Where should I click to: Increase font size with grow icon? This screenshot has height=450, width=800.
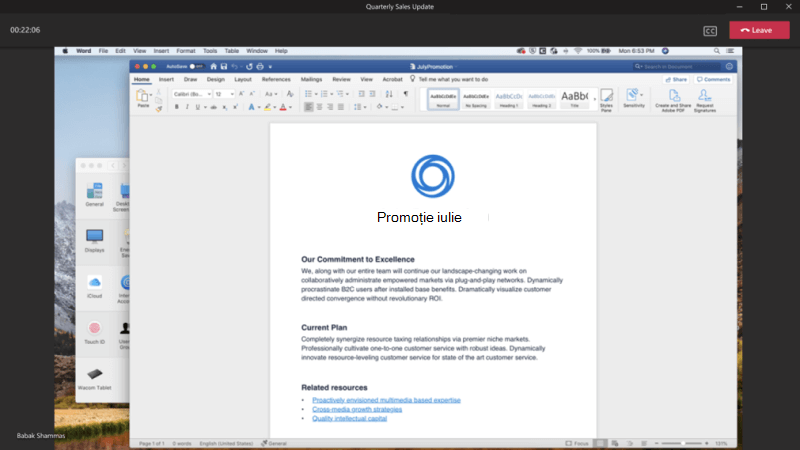tap(241, 94)
